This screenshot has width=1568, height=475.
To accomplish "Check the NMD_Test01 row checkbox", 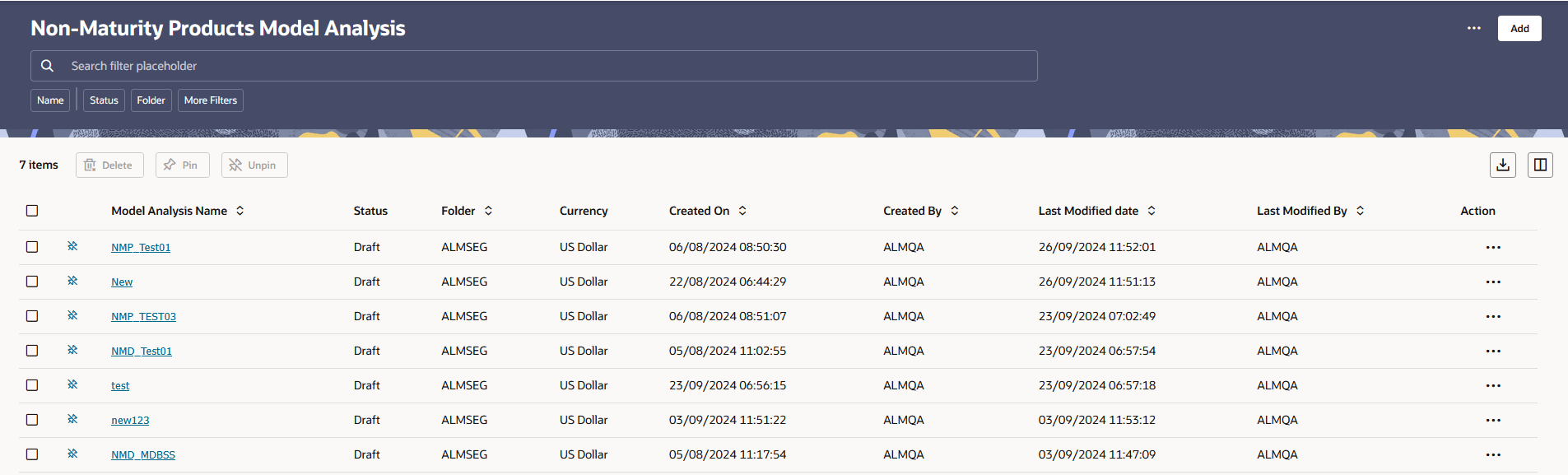I will coord(32,351).
